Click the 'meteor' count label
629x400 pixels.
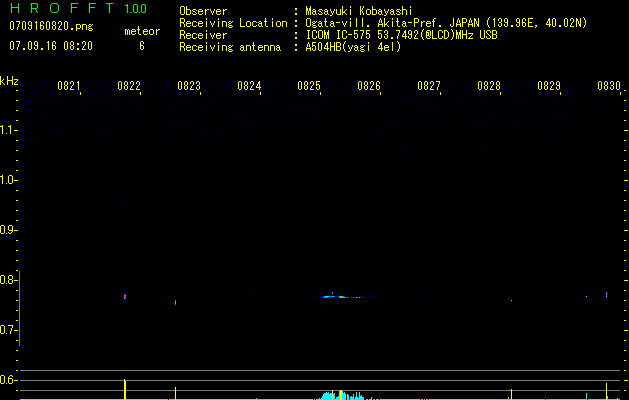coord(142,31)
